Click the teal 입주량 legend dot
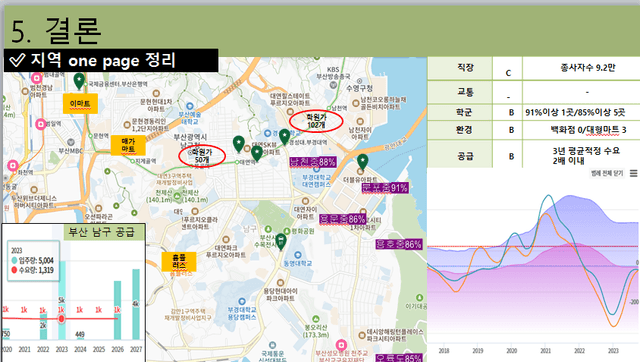Screen dimensions: 640x362 [14, 260]
